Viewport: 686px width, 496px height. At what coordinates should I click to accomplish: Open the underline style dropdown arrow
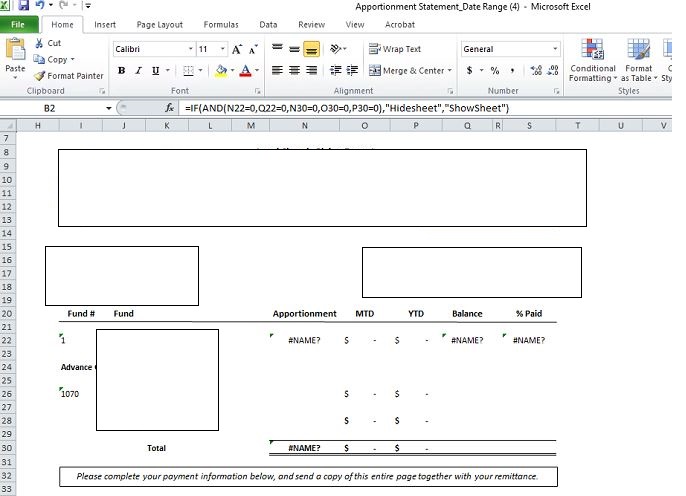pos(168,70)
